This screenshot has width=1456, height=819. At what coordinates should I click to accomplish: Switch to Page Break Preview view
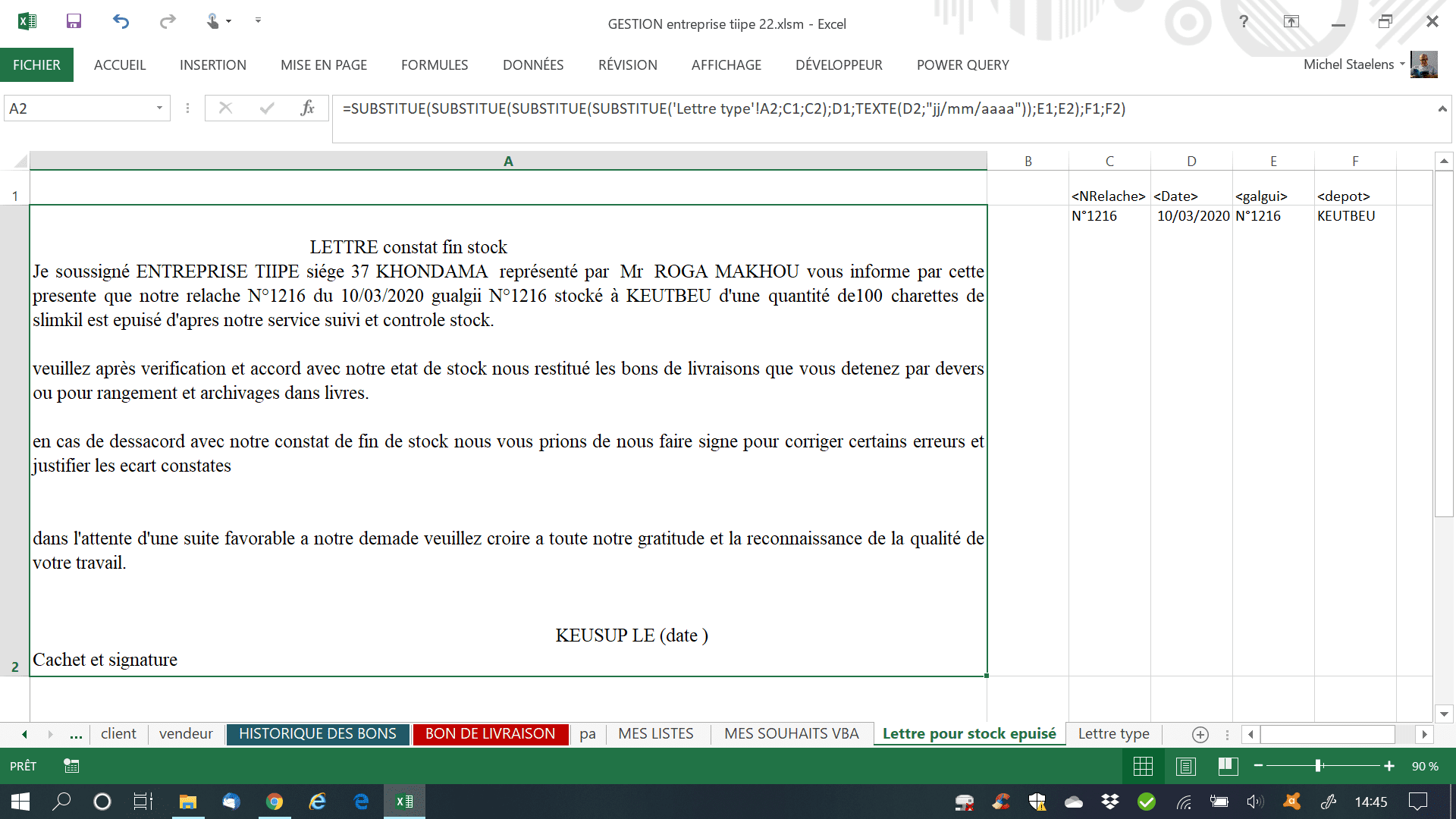point(1228,766)
